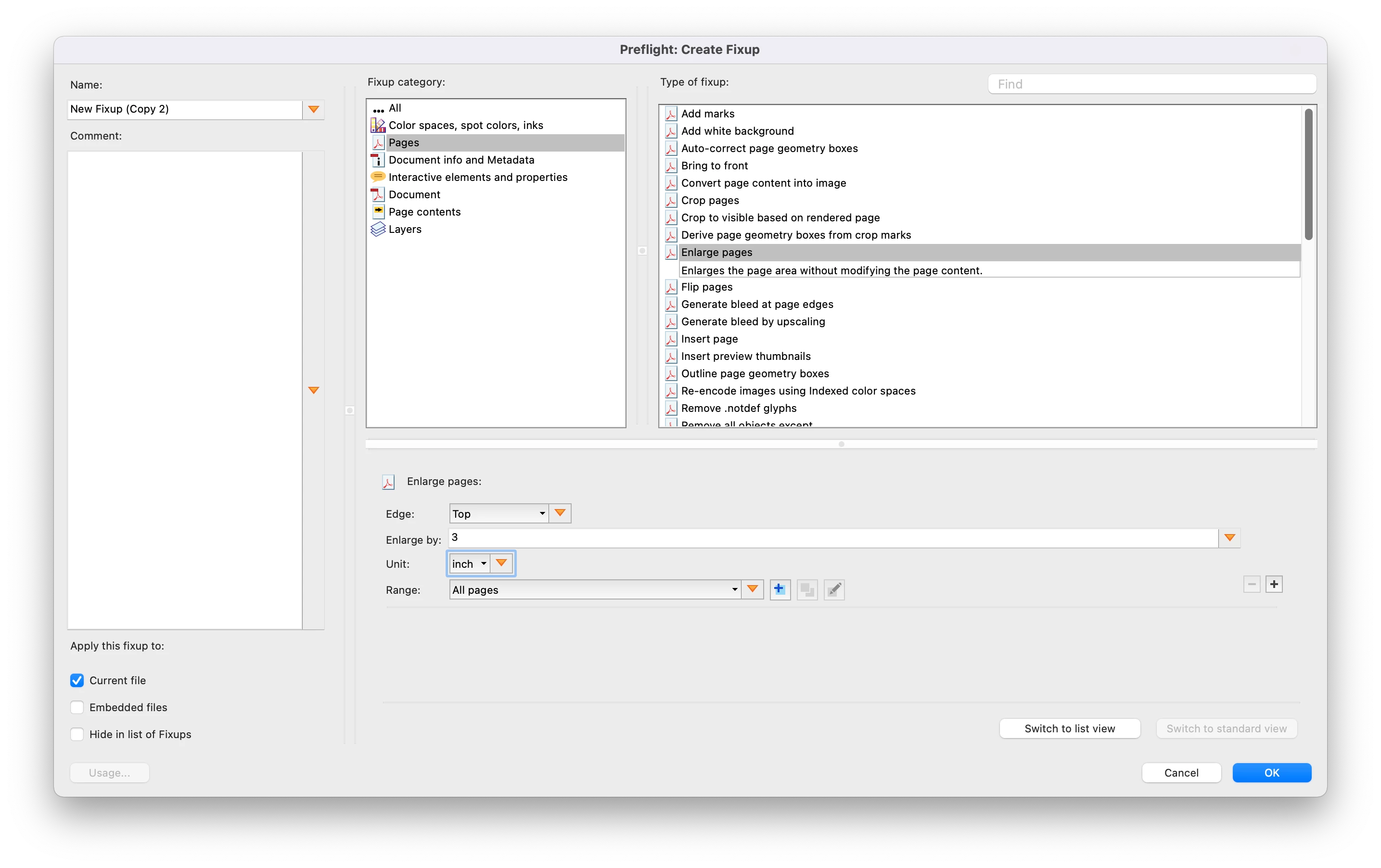1381x868 pixels.
Task: Click into the Find search field
Action: [x=1151, y=84]
